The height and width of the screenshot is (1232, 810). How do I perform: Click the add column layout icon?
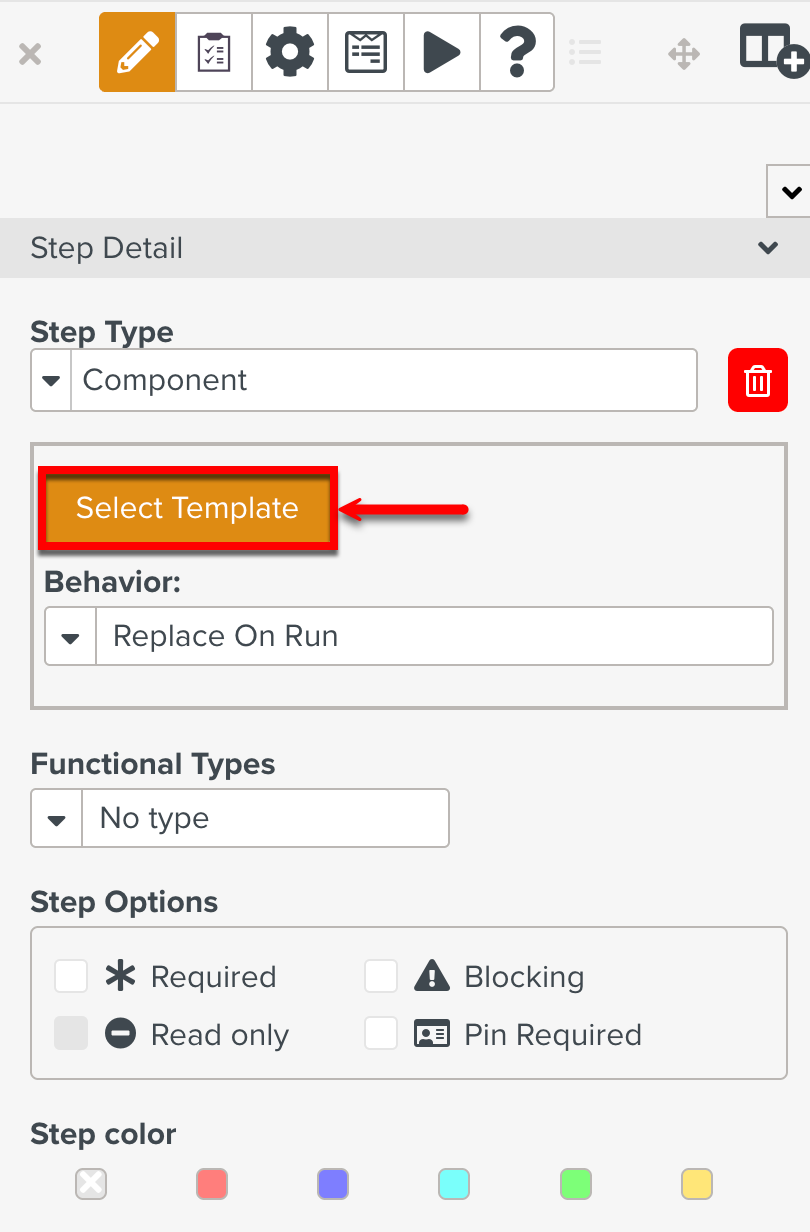[x=773, y=50]
